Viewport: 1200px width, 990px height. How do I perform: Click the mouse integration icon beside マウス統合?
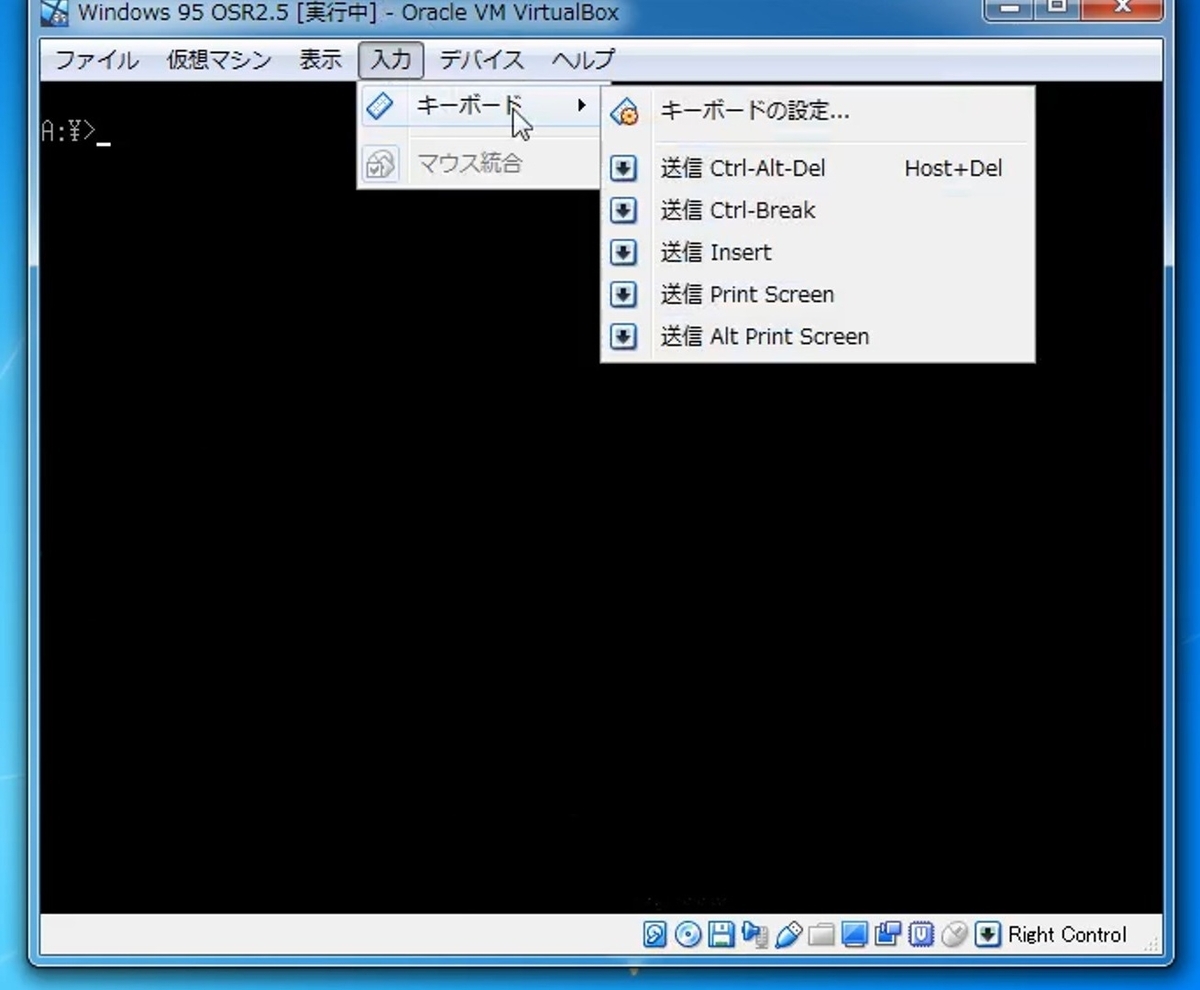[x=380, y=163]
